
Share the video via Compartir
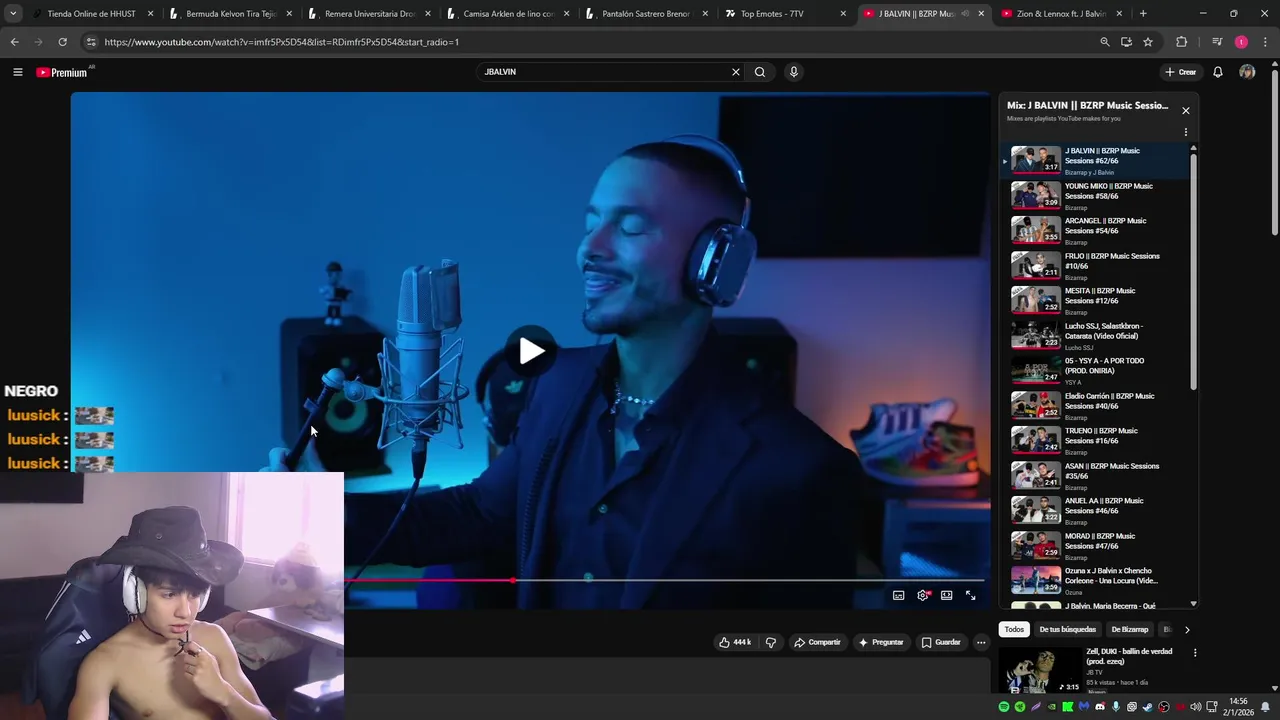817,642
